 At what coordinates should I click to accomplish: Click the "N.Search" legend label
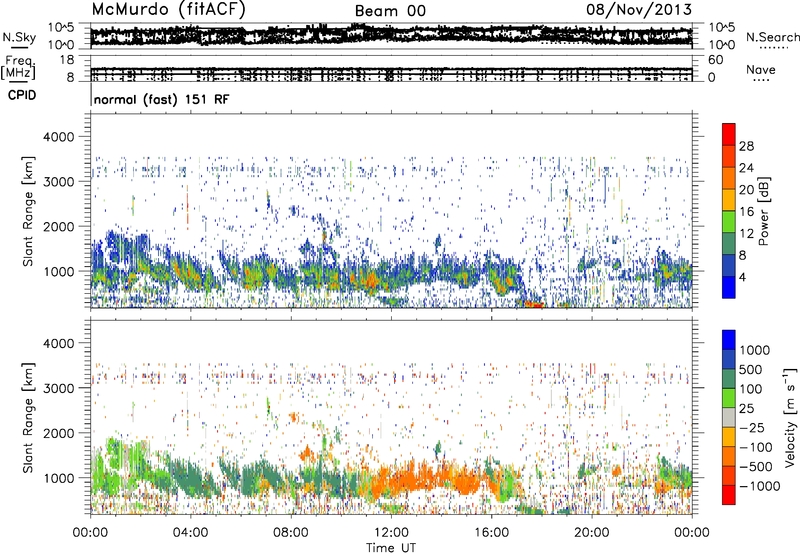pos(772,37)
